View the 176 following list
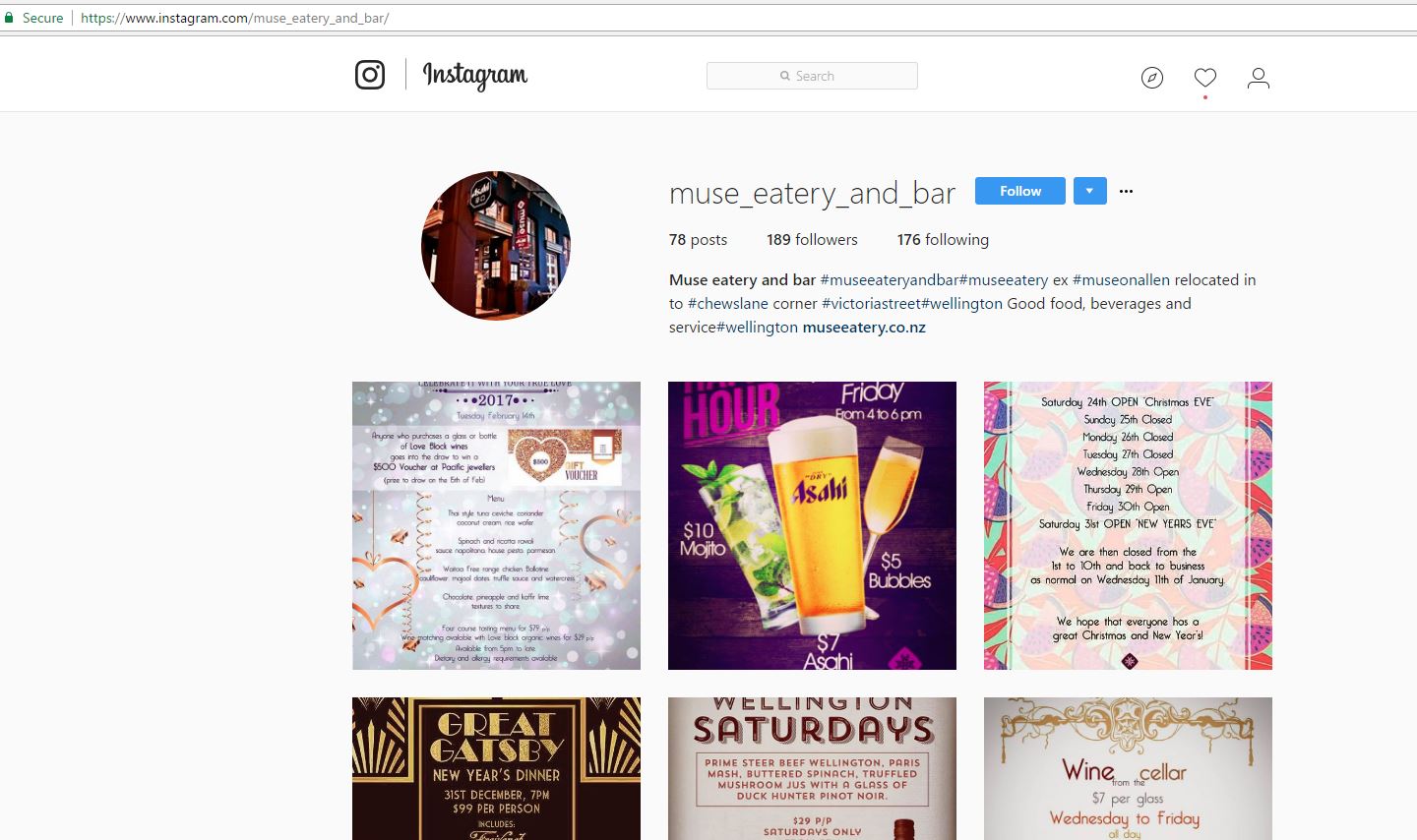This screenshot has height=840, width=1417. coord(943,239)
